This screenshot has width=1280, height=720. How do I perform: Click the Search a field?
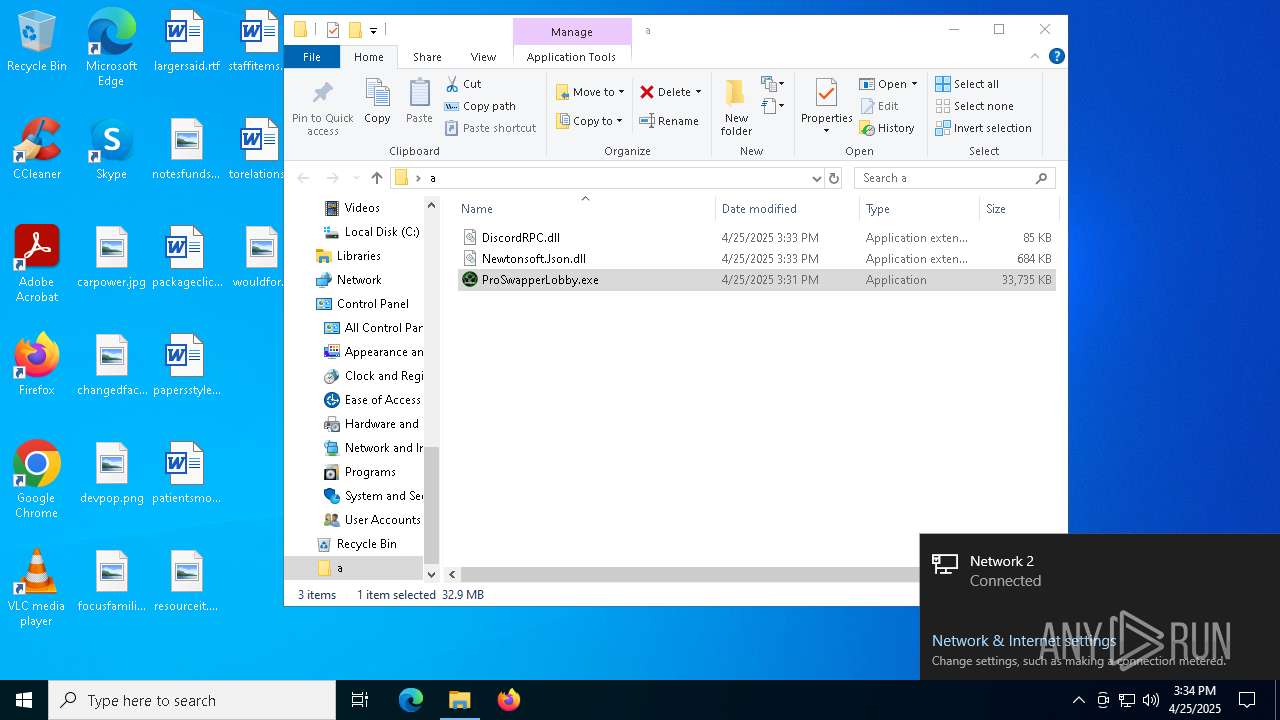tap(955, 178)
